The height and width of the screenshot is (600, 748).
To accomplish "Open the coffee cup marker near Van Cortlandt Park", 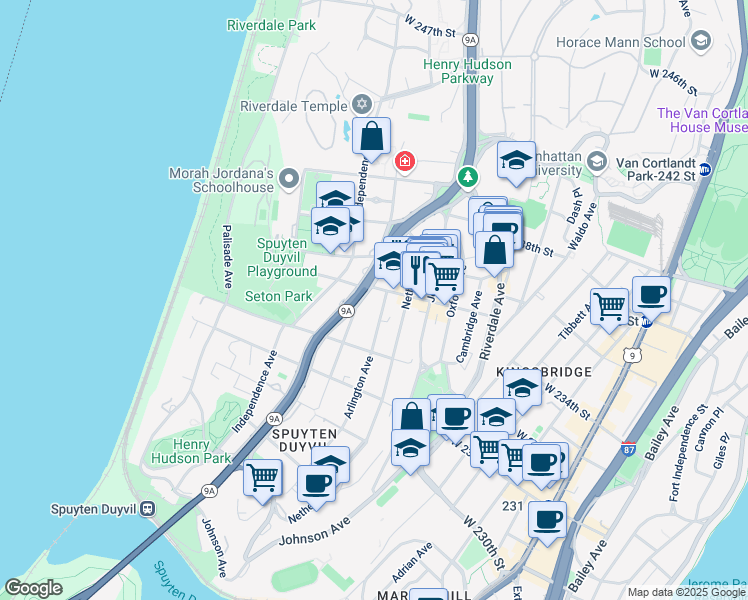I will coord(651,296).
